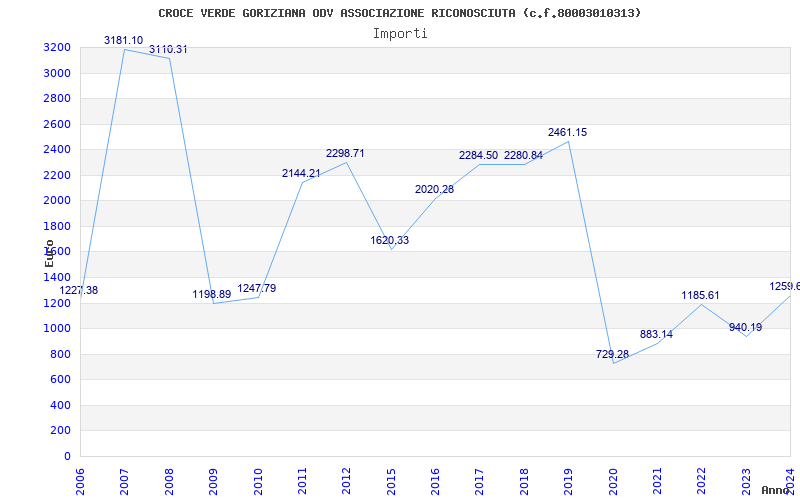
Task: Click data label 729.28
Action: pyautogui.click(x=612, y=354)
